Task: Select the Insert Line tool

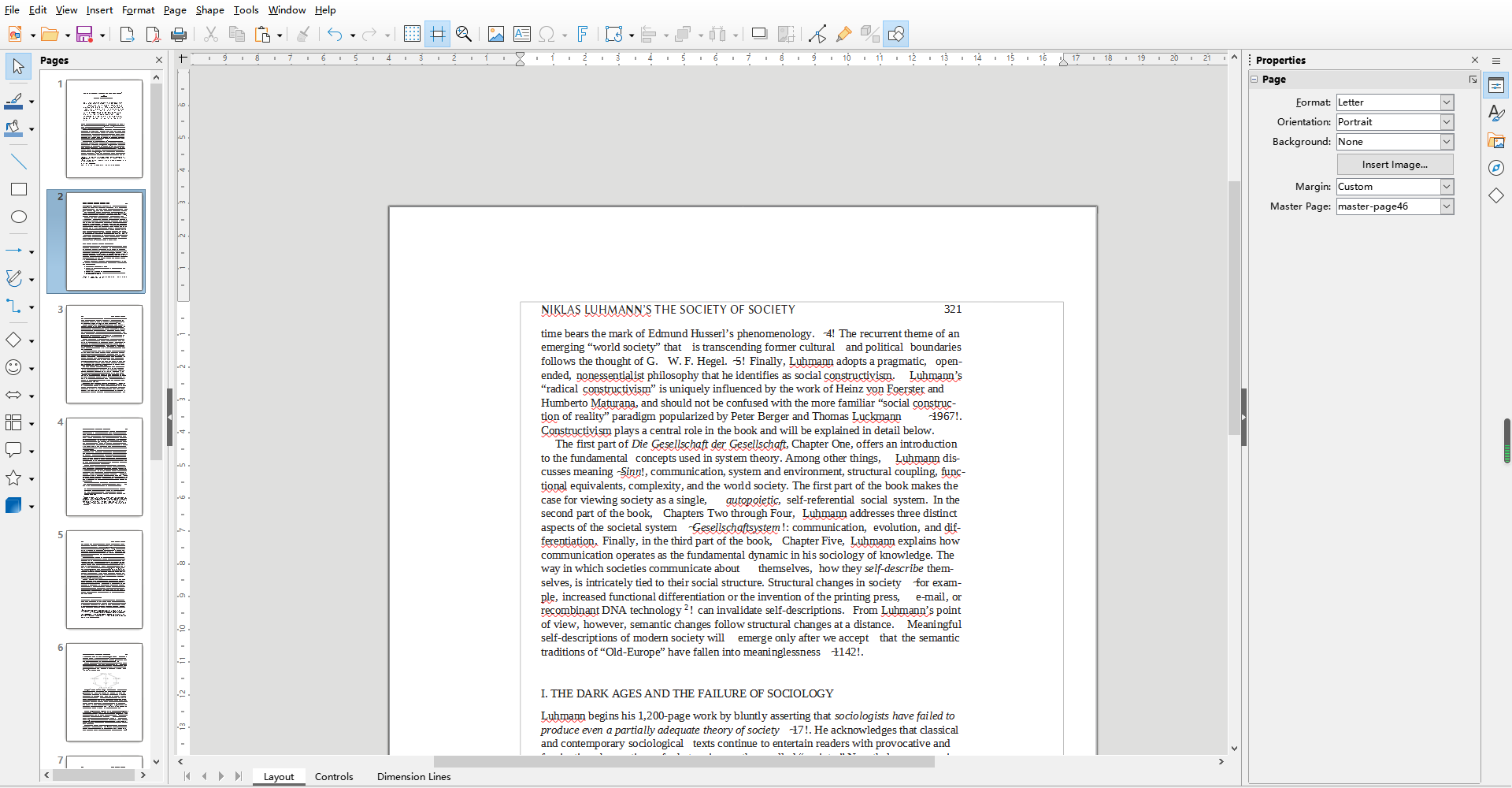Action: (x=19, y=162)
